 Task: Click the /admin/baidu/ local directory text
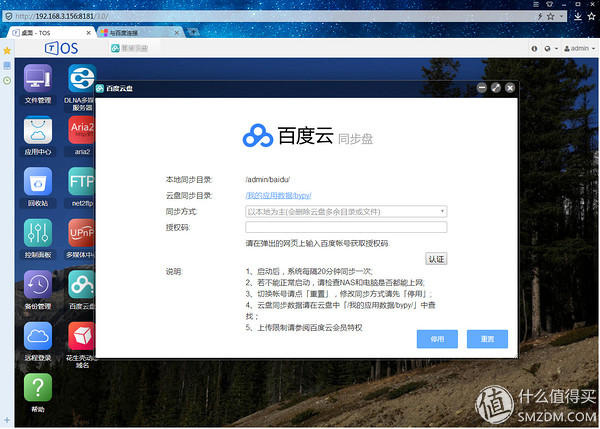coord(267,179)
